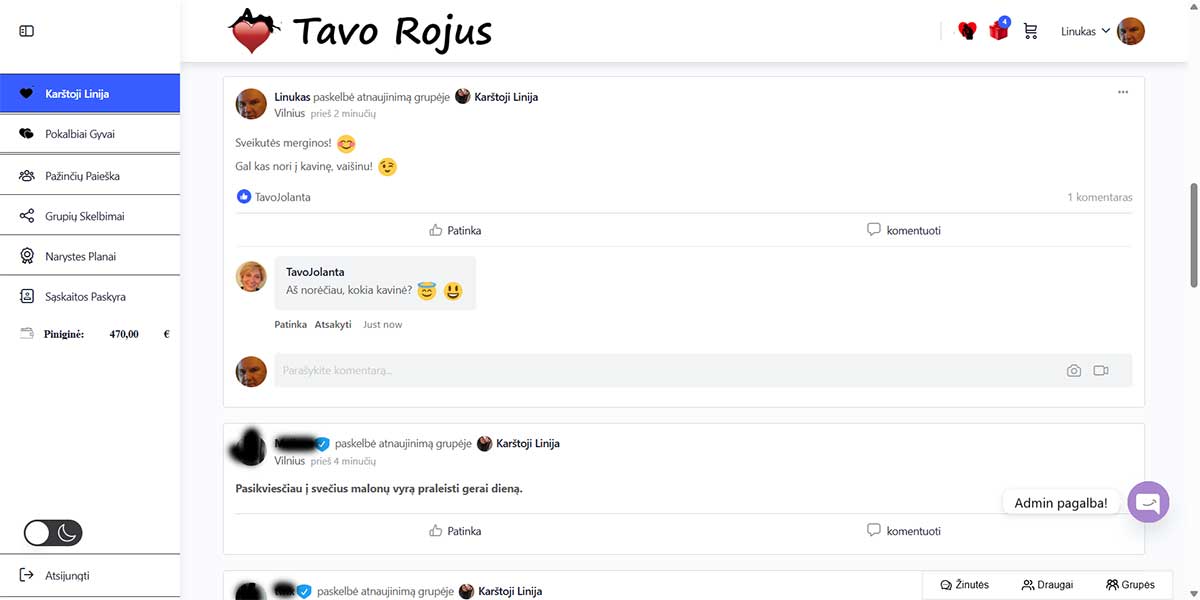Toggle dark mode switch

(x=53, y=533)
